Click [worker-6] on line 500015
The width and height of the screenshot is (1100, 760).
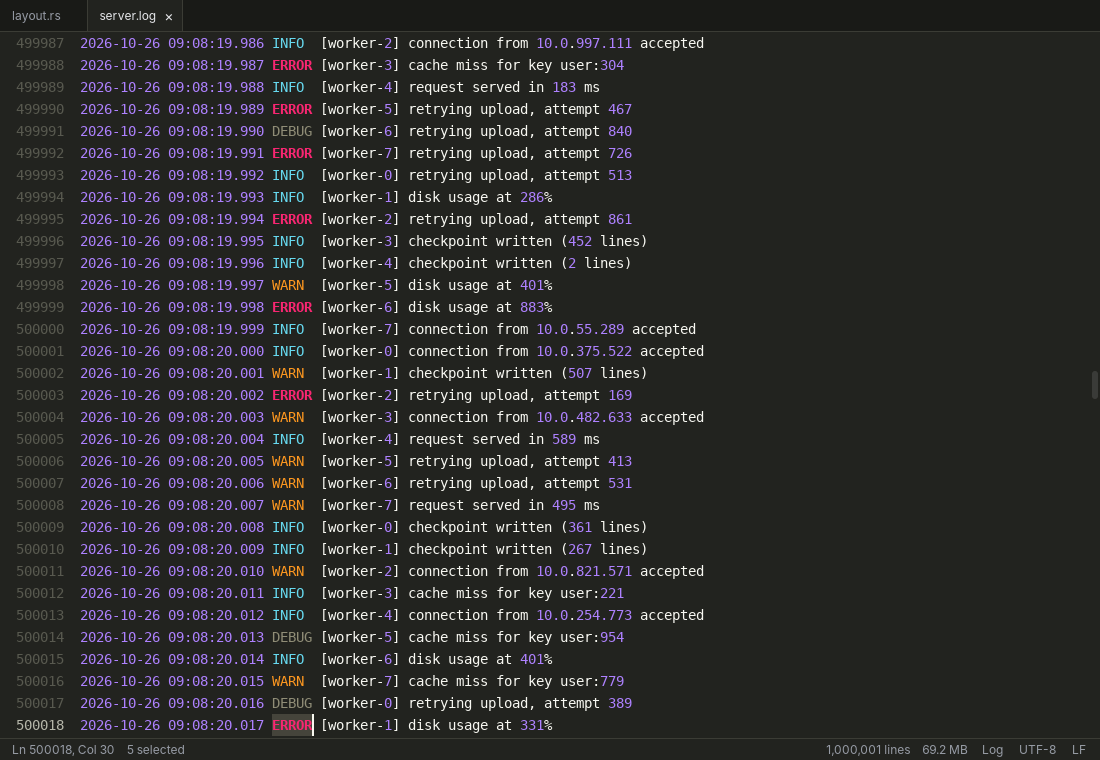[360, 659]
